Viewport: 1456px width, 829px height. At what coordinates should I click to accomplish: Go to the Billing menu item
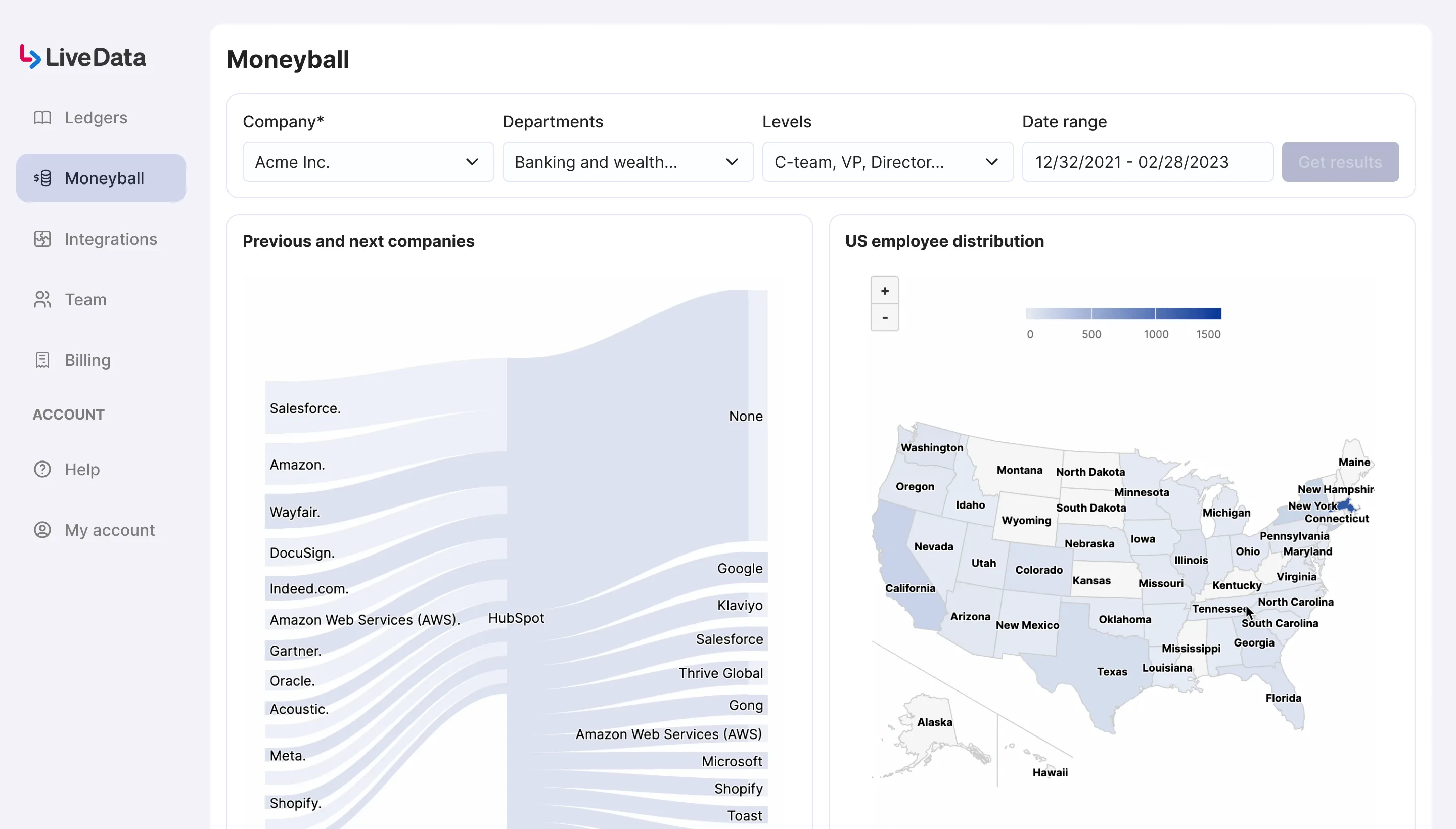pos(87,360)
